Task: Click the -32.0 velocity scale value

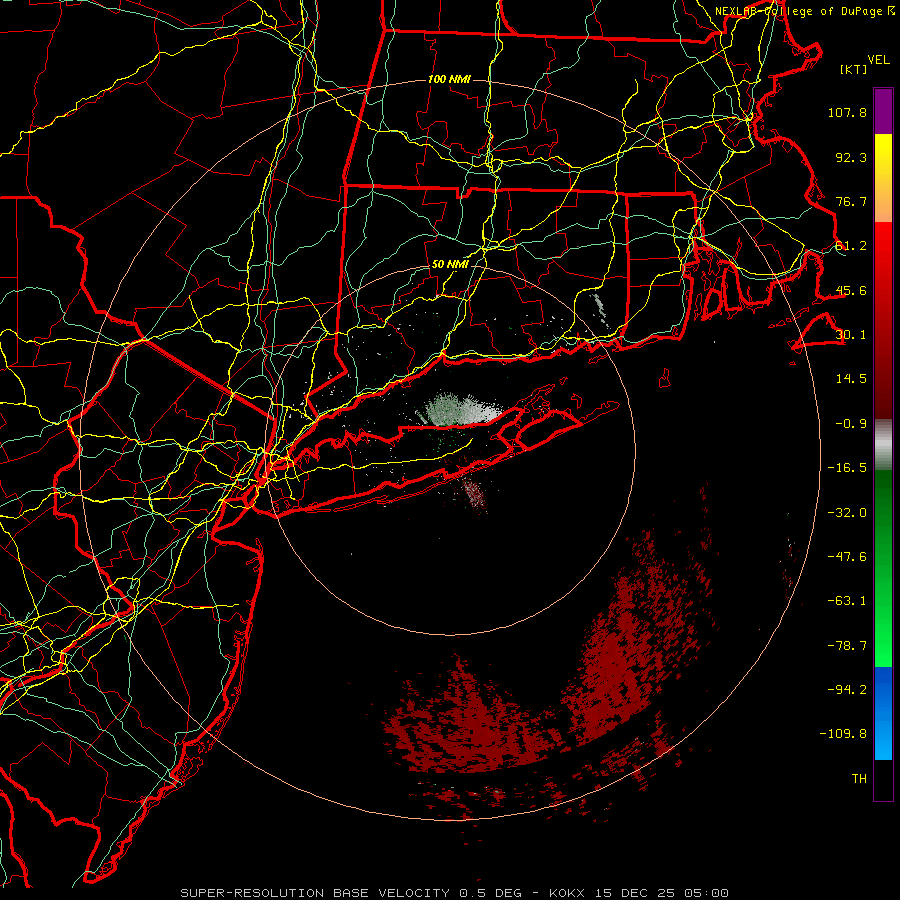Action: [847, 513]
